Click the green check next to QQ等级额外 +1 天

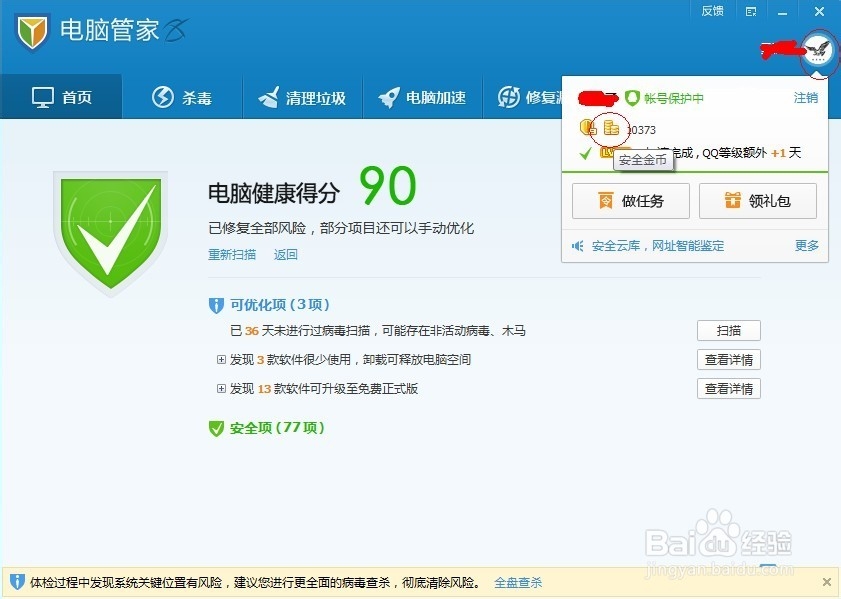click(585, 154)
